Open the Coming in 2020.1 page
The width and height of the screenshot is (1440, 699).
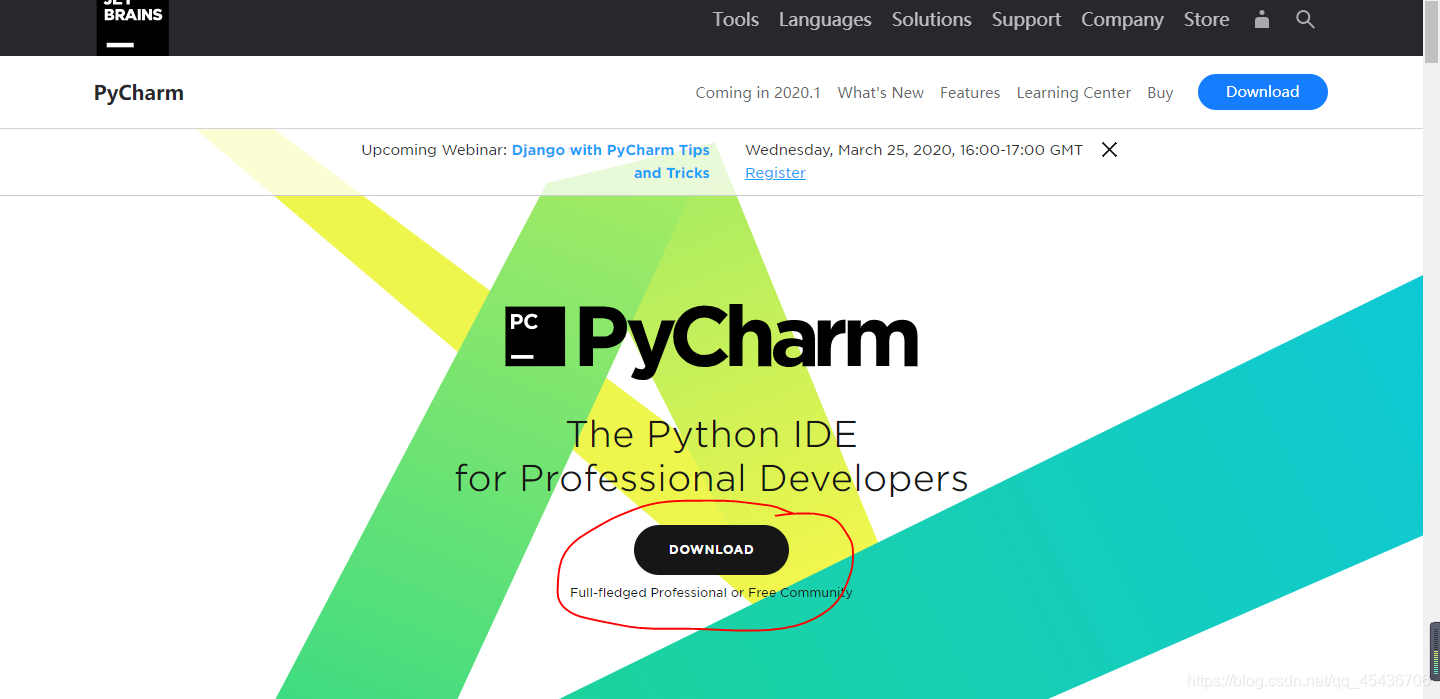pyautogui.click(x=758, y=93)
